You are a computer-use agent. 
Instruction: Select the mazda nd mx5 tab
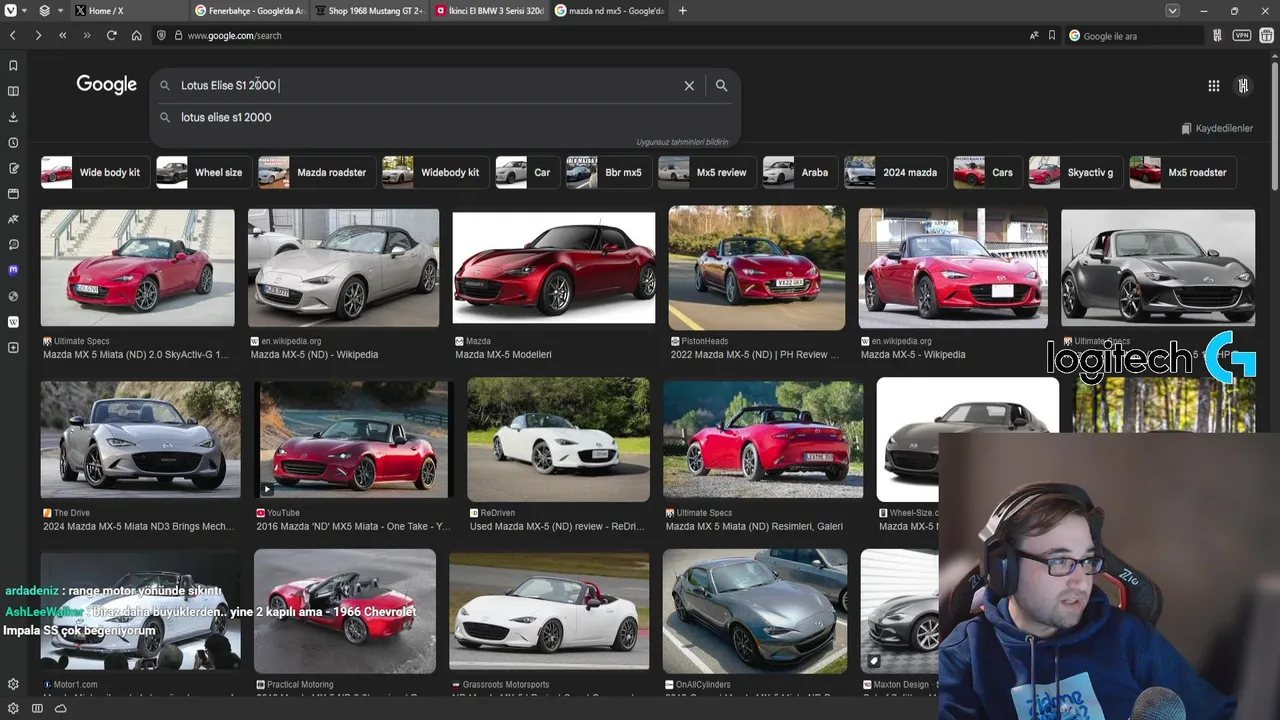[x=608, y=11]
